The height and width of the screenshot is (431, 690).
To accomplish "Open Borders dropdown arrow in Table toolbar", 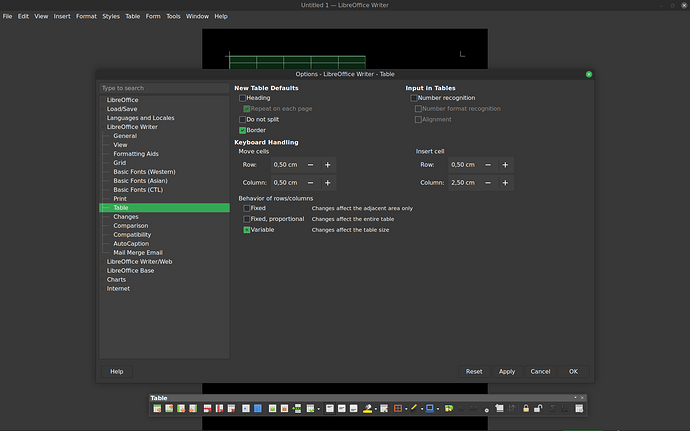I will click(406, 409).
